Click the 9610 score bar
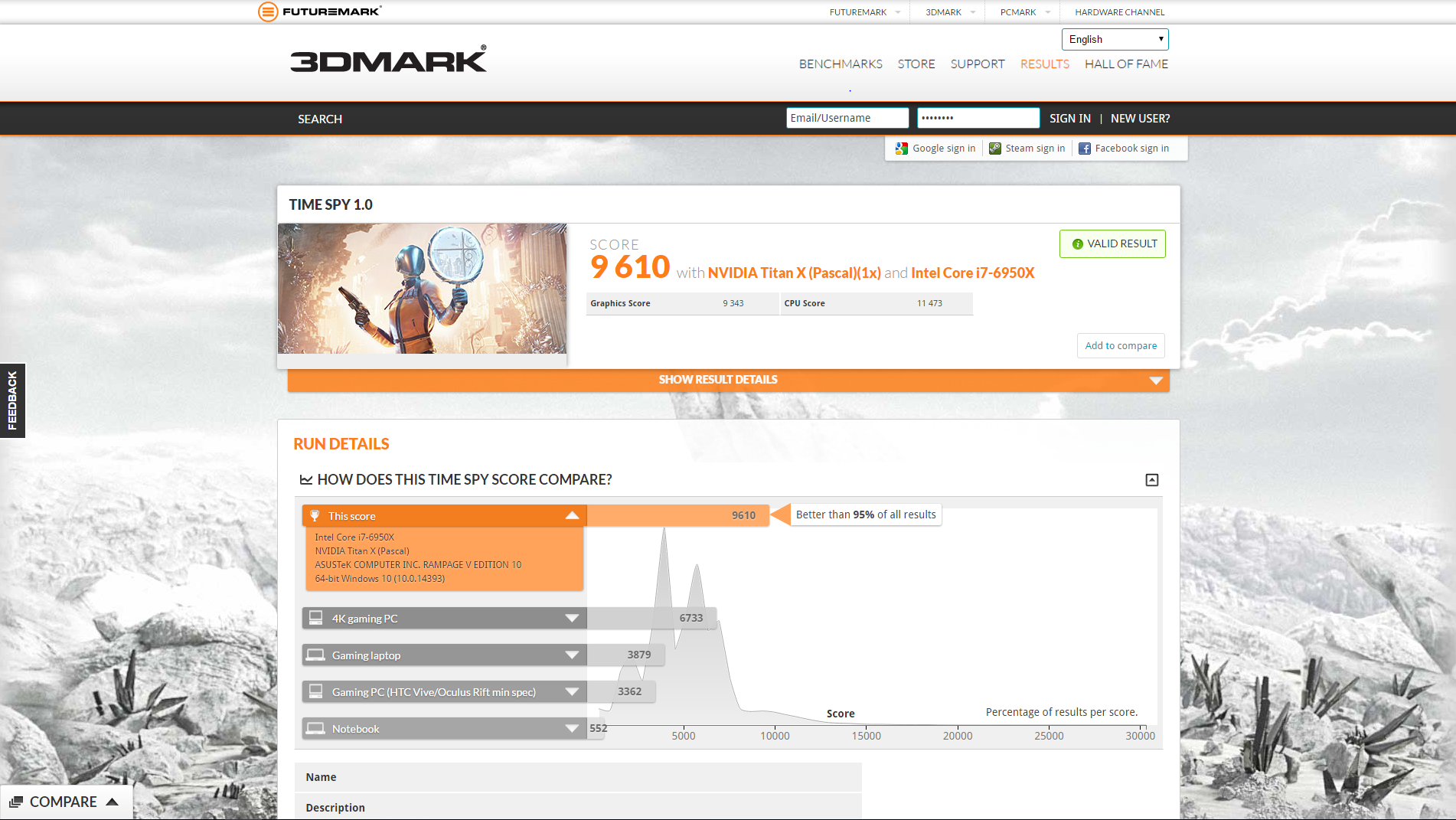Screen dimensions: 1456x820 [x=677, y=515]
